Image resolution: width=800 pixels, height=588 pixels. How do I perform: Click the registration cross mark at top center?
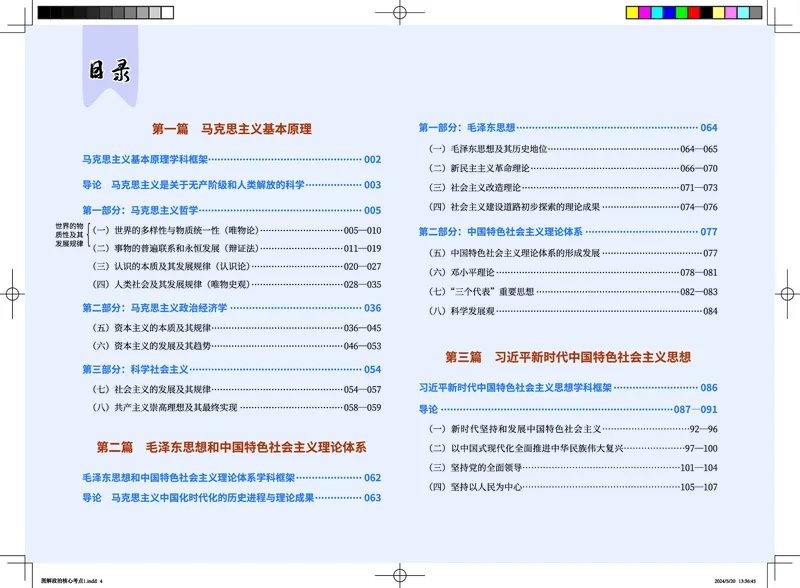pyautogui.click(x=400, y=10)
